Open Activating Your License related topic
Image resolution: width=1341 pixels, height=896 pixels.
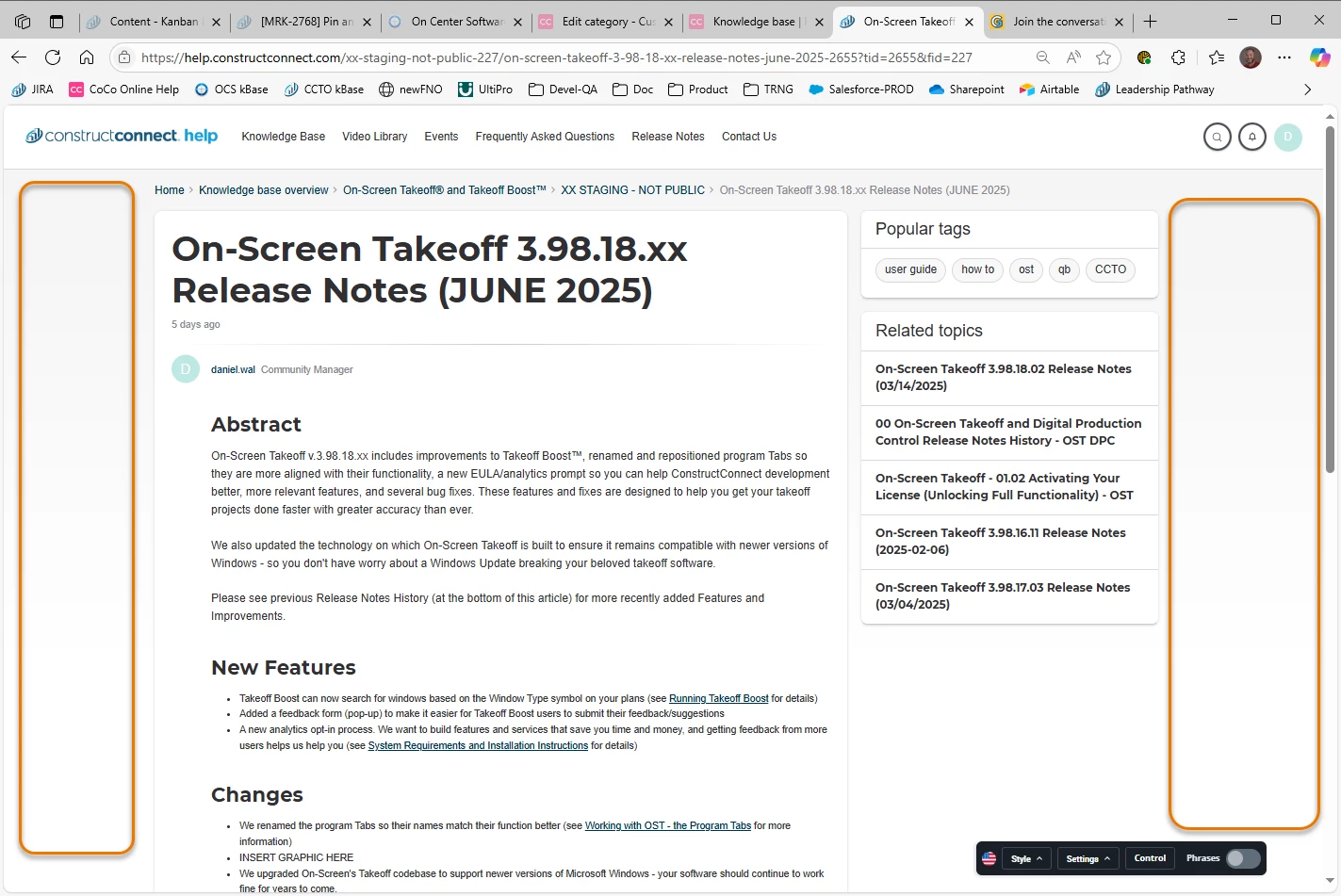coord(1005,486)
